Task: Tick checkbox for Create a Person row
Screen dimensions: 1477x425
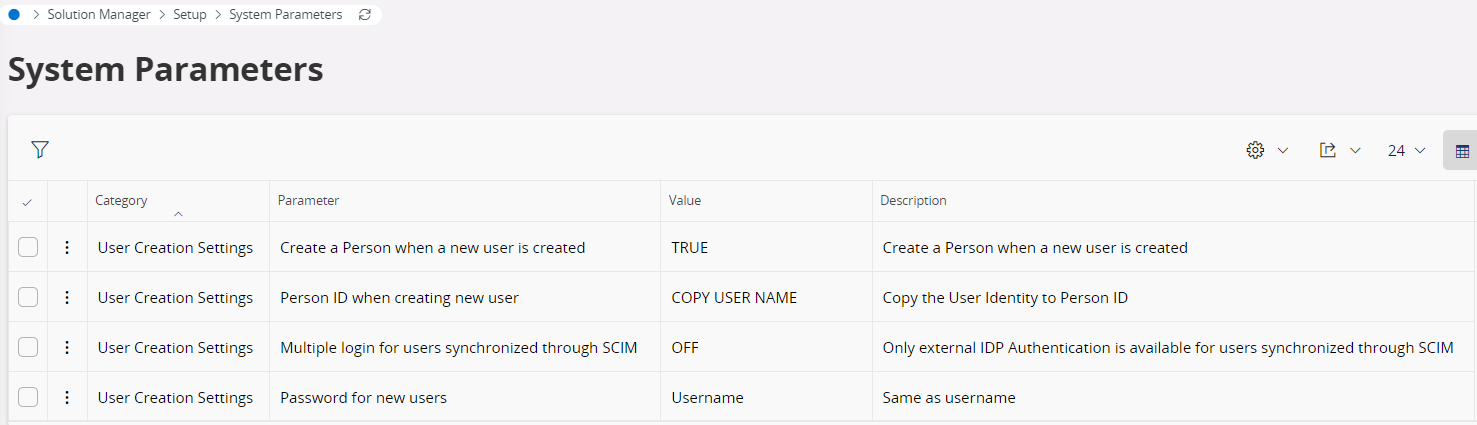Action: [x=28, y=248]
